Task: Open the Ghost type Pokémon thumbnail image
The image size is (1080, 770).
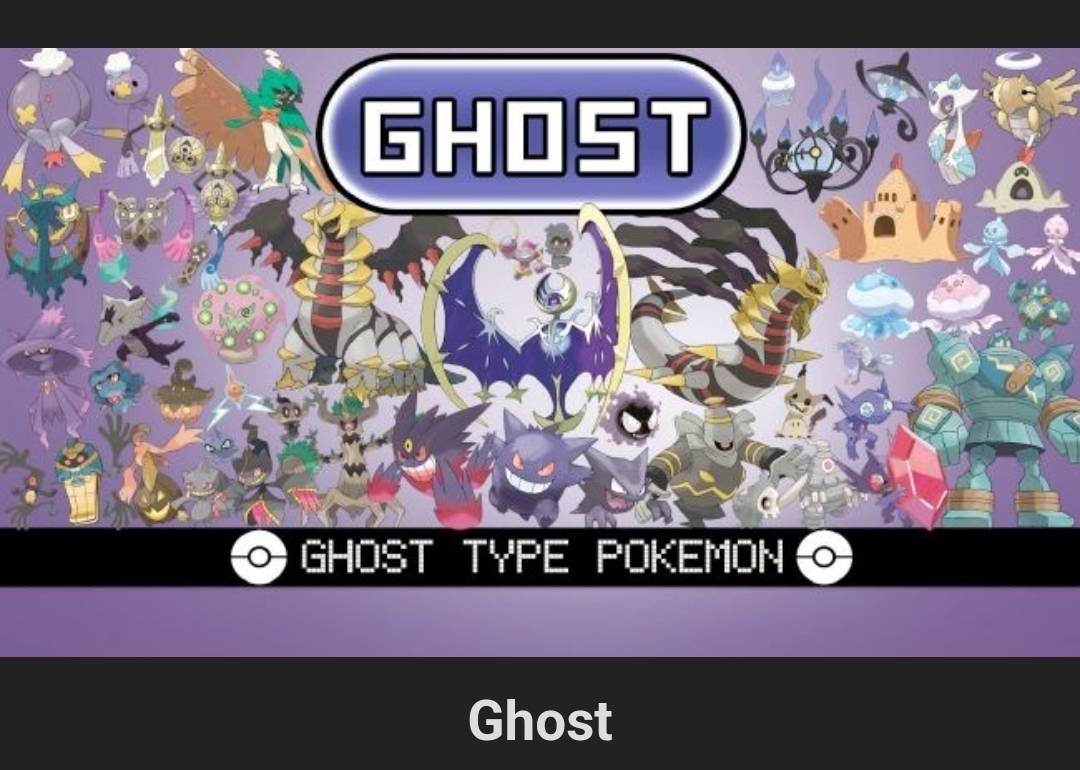Action: pos(540,351)
